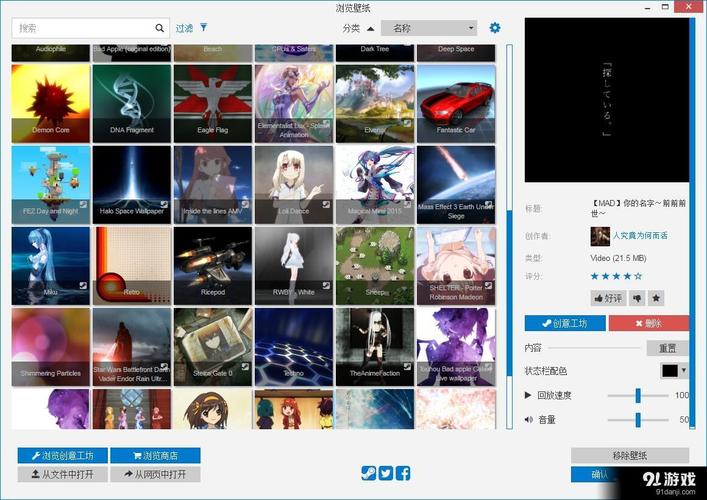The width and height of the screenshot is (707, 500).
Task: Open settings gear icon
Action: tap(495, 28)
